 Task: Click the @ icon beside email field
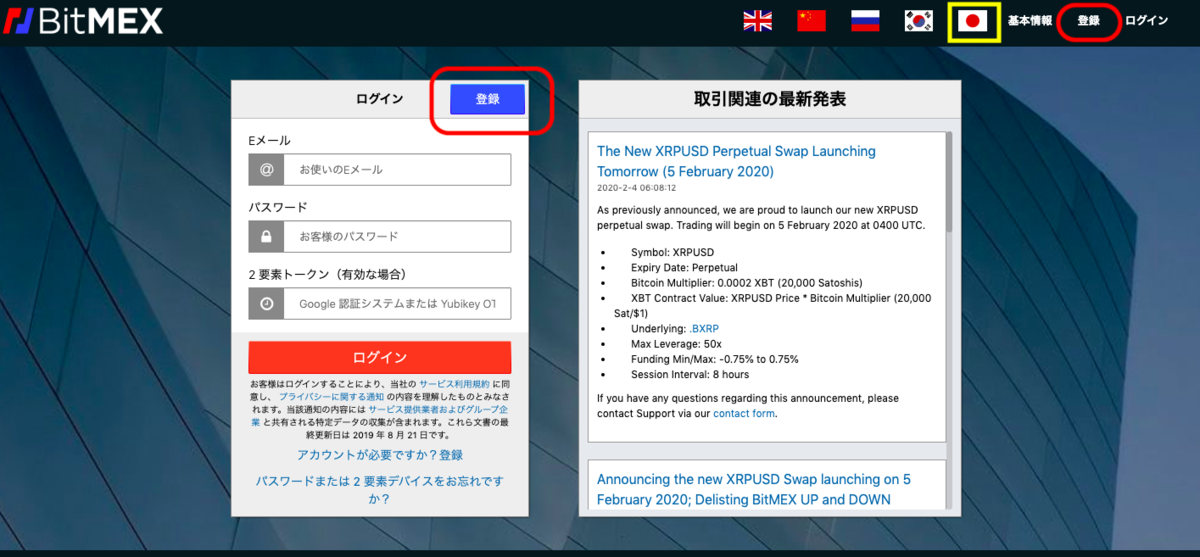coord(266,170)
